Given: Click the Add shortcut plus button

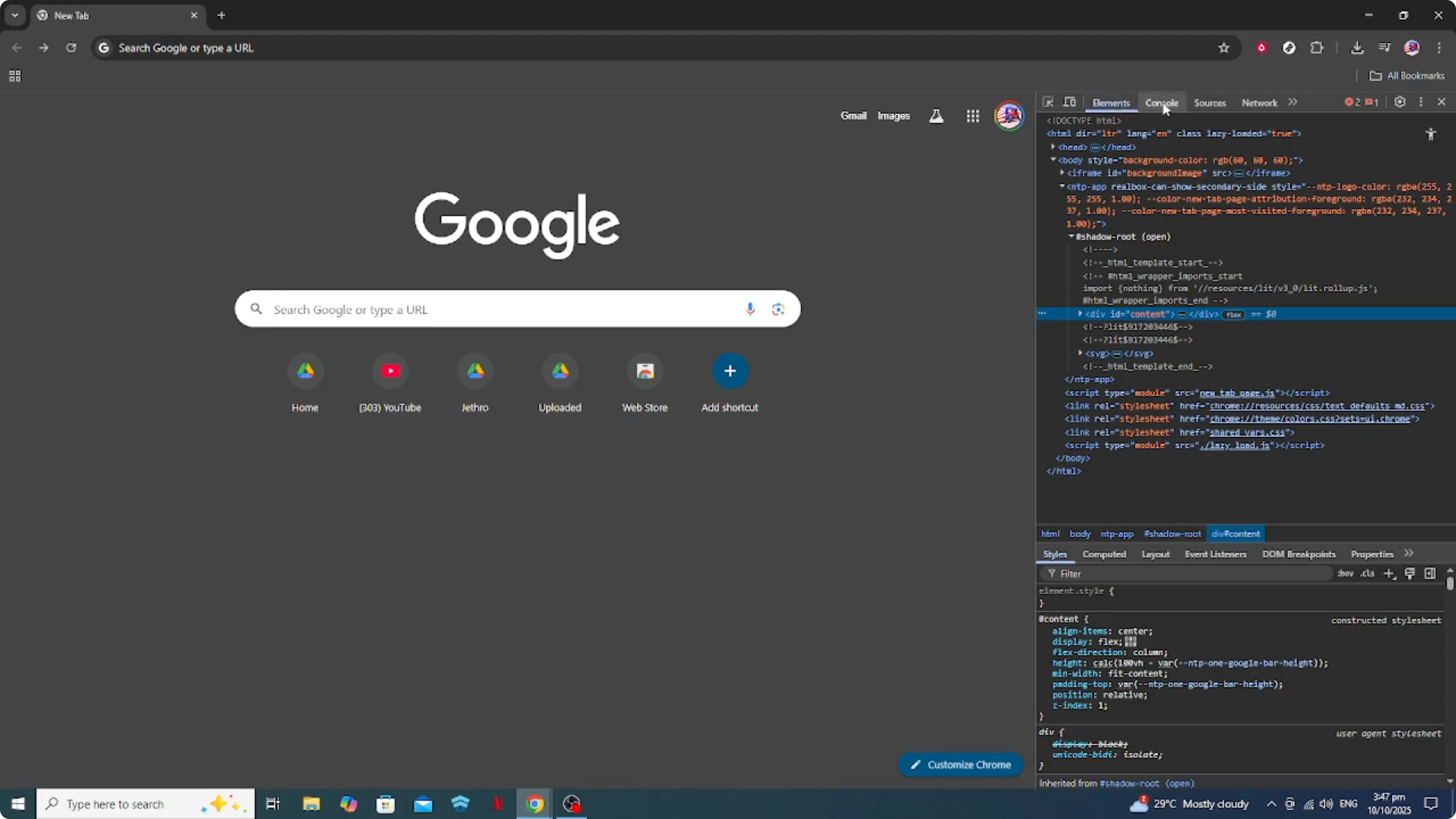Looking at the screenshot, I should tap(730, 371).
